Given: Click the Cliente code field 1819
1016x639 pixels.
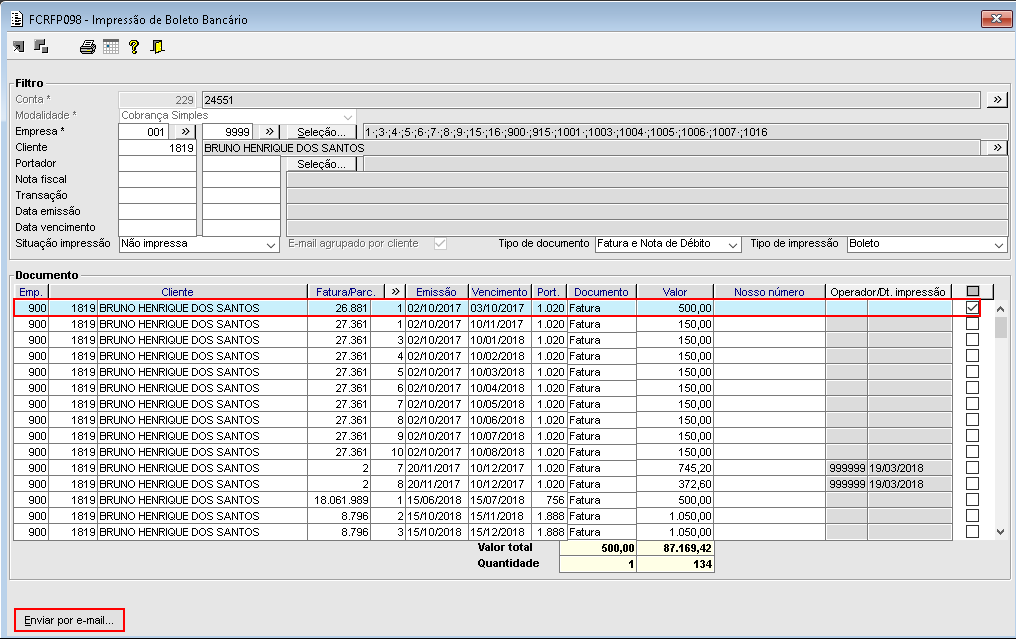Looking at the screenshot, I should [157, 148].
